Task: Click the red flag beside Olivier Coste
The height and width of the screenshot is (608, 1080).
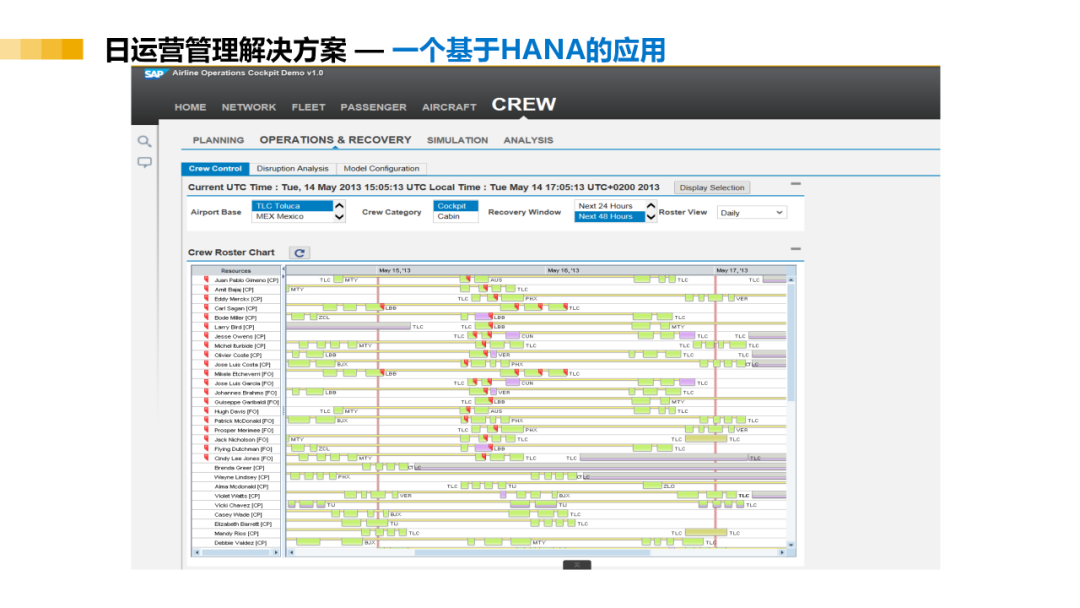Action: pyautogui.click(x=205, y=355)
